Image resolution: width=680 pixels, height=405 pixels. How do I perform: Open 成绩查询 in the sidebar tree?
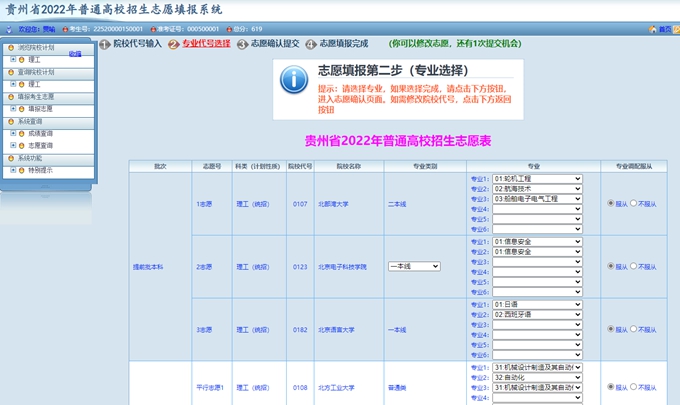click(x=40, y=134)
